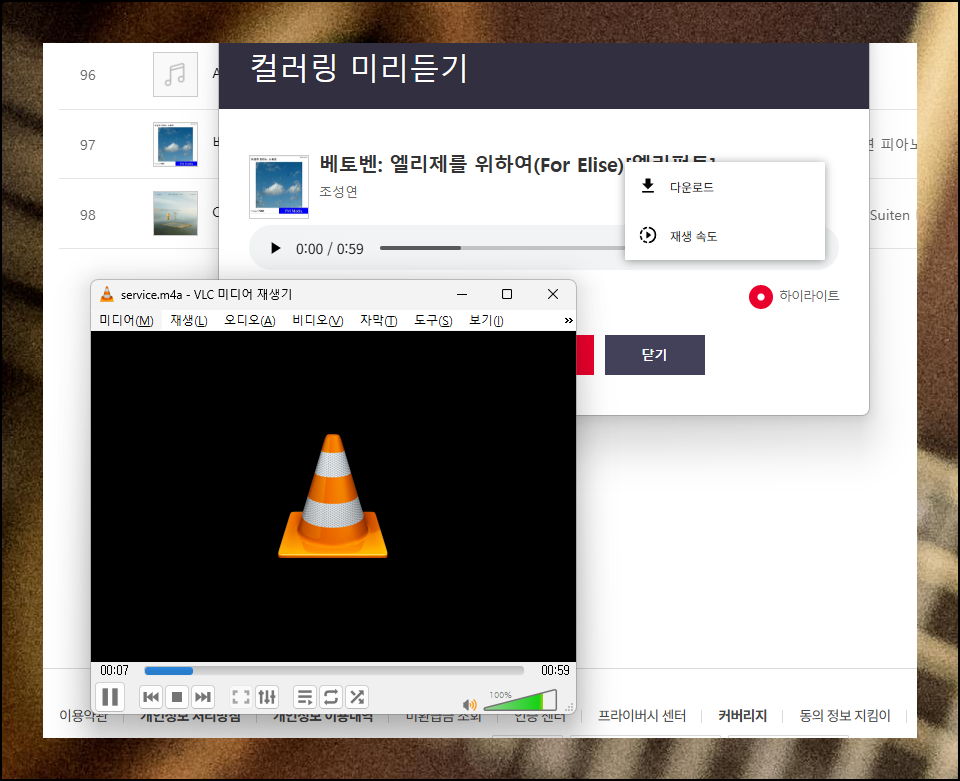The image size is (960, 781).
Task: Minimize the VLC window
Action: [462, 294]
